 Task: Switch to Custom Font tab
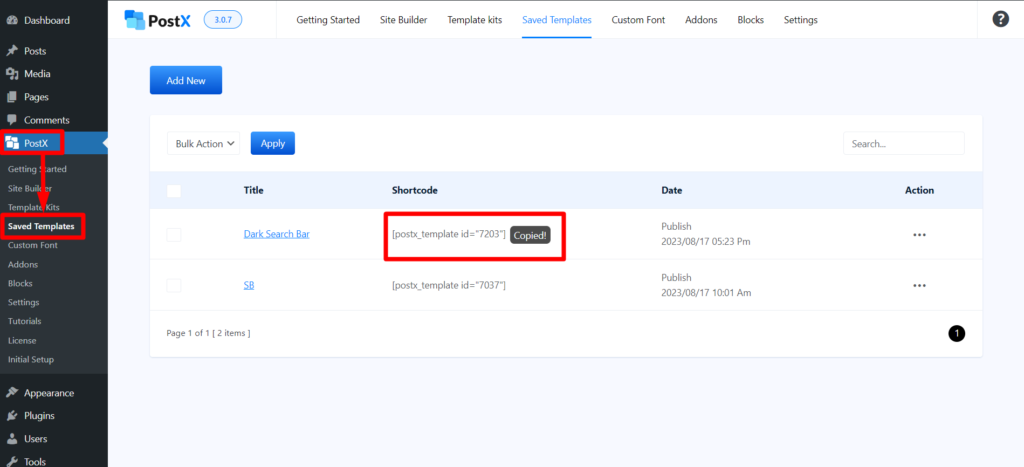[638, 20]
